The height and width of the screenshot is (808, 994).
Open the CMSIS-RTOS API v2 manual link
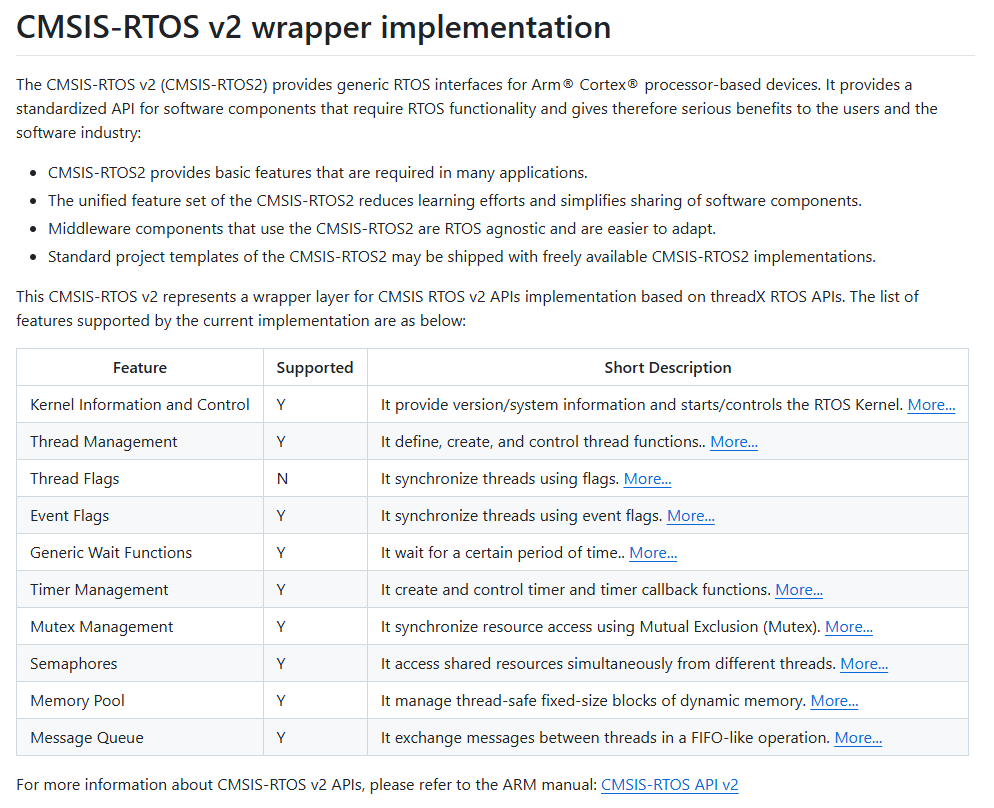[669, 785]
